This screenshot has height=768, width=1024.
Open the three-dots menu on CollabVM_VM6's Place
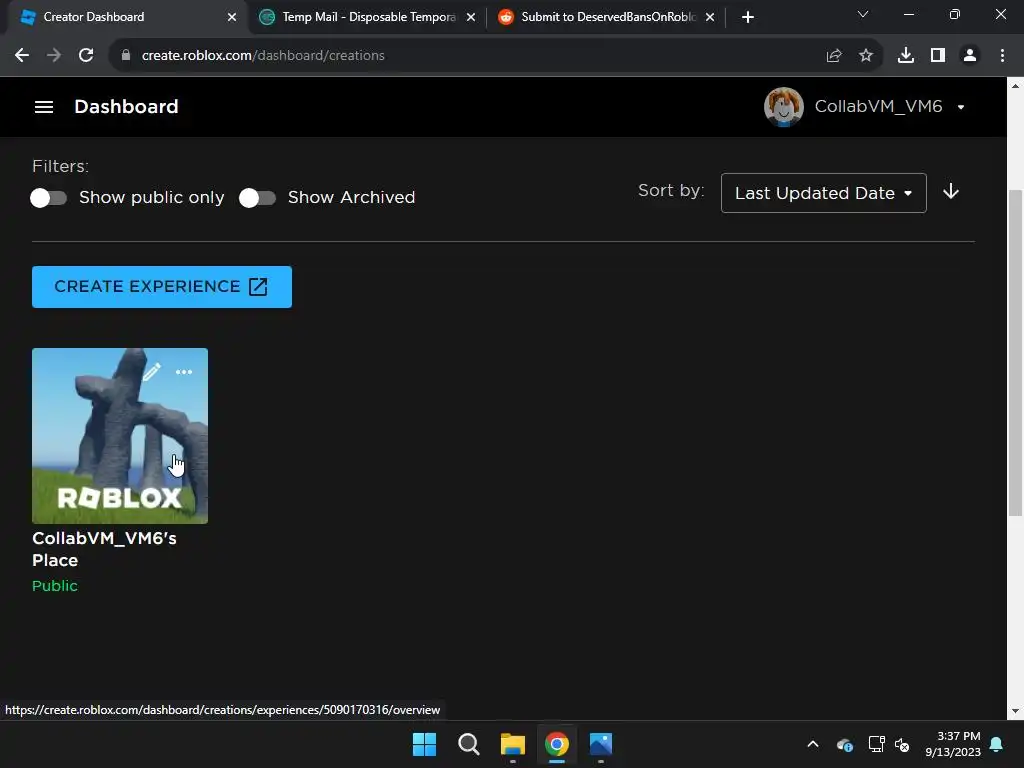tap(184, 372)
